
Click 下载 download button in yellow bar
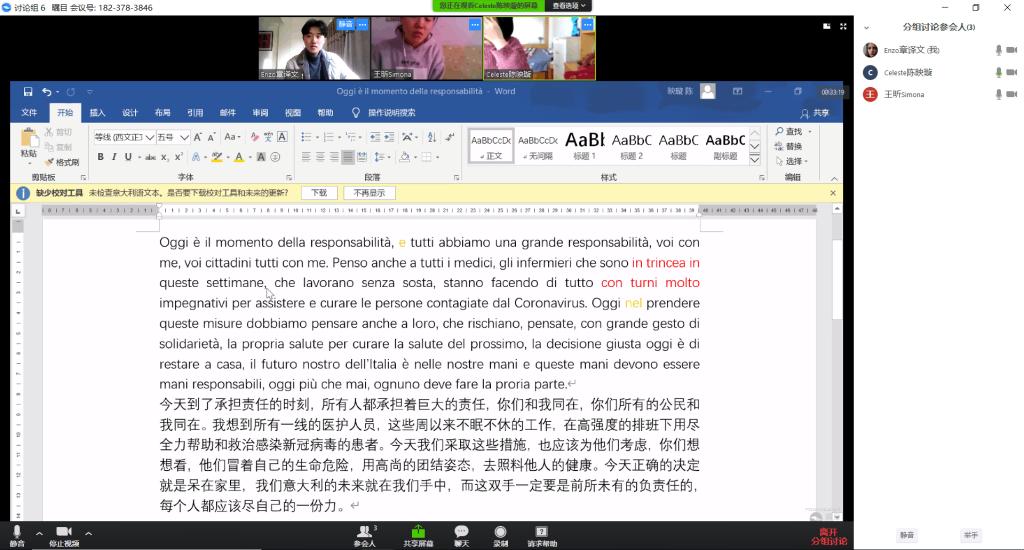point(319,193)
